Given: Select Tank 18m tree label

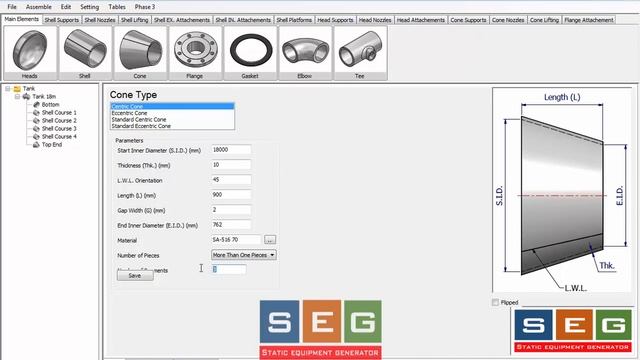Looking at the screenshot, I should (44, 97).
